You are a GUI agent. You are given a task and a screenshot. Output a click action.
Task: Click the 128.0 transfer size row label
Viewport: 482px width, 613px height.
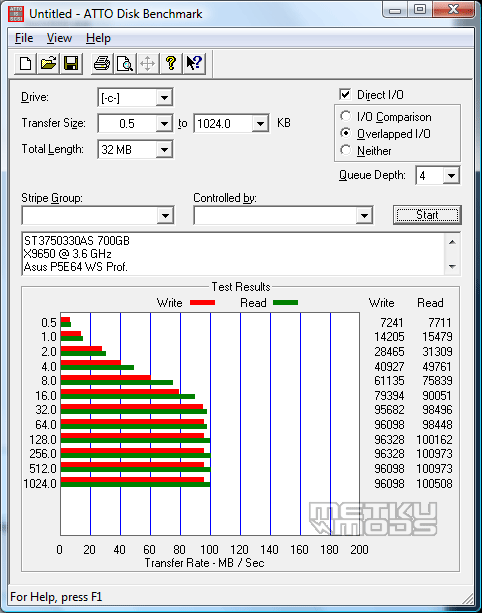pos(43,439)
